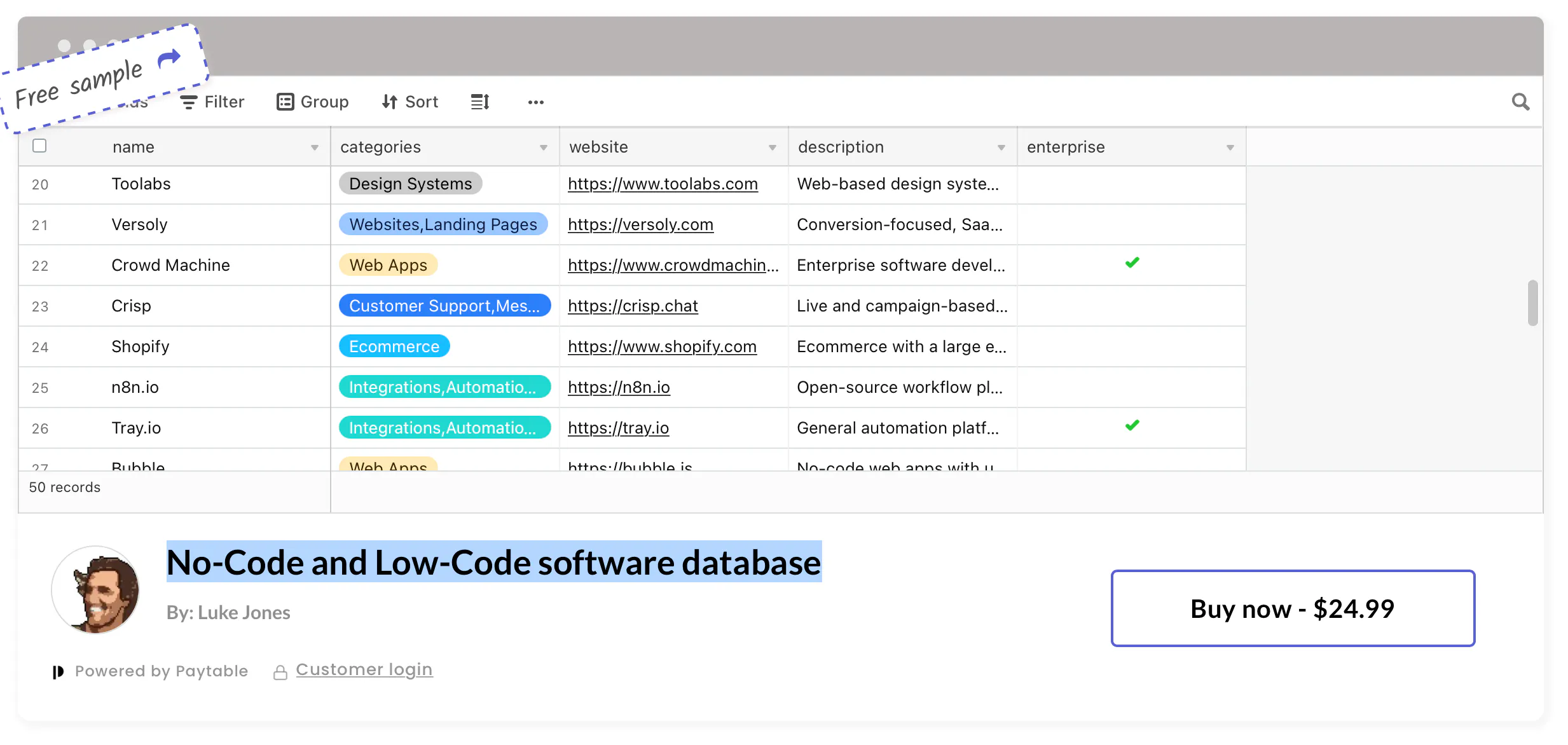Tick the select-all checkbox in header
The width and height of the screenshot is (1568, 745).
click(39, 146)
